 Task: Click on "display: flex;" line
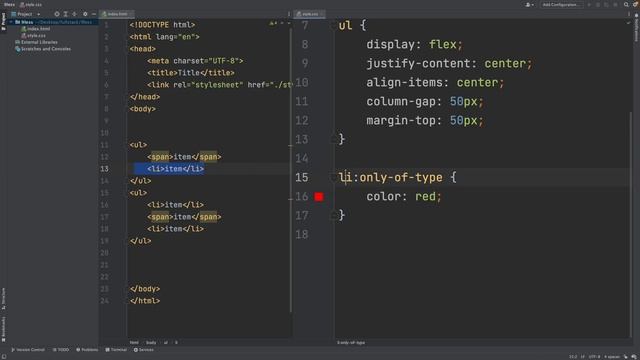414,44
